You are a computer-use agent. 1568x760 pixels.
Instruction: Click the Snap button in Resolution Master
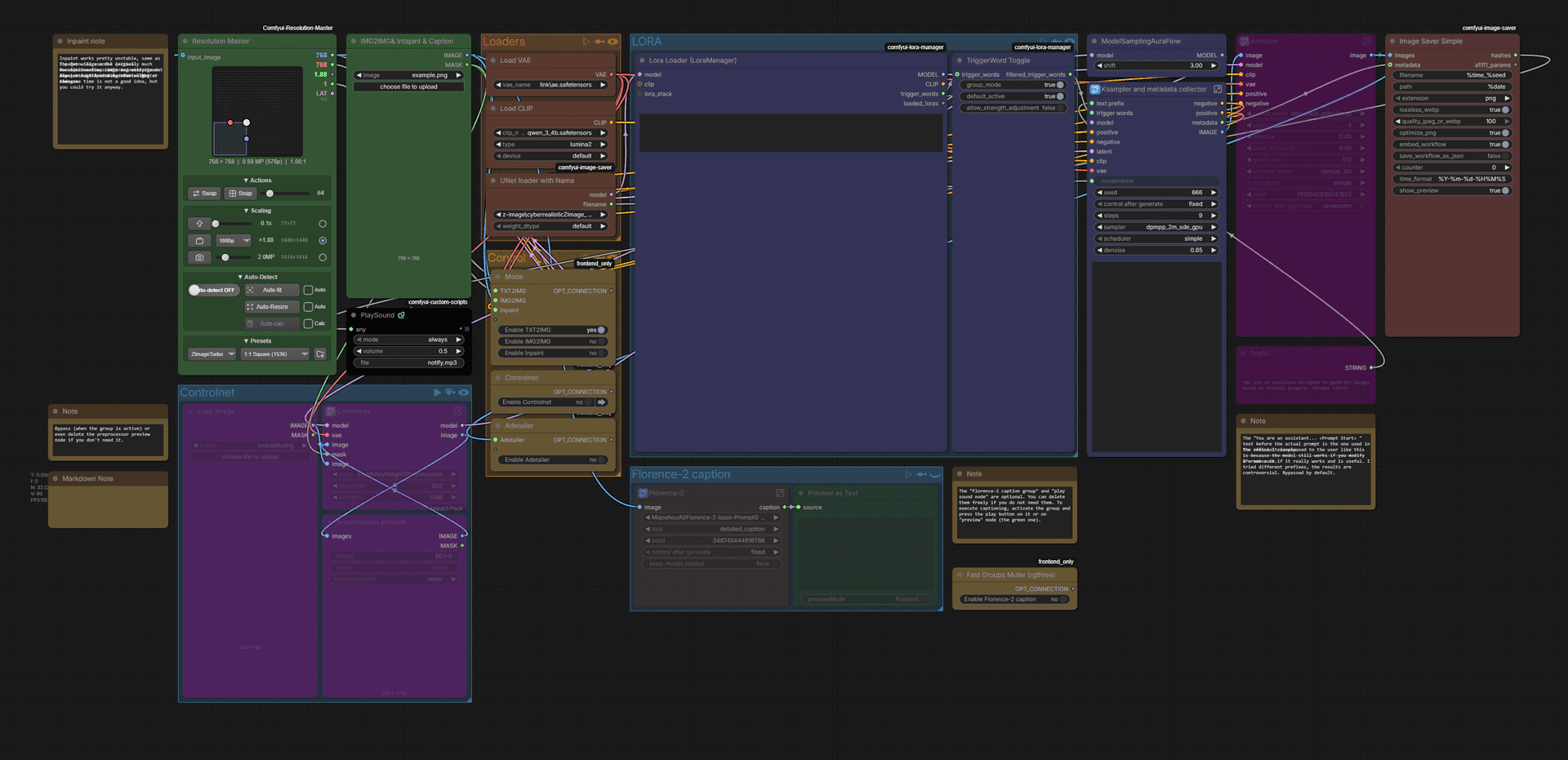[241, 193]
